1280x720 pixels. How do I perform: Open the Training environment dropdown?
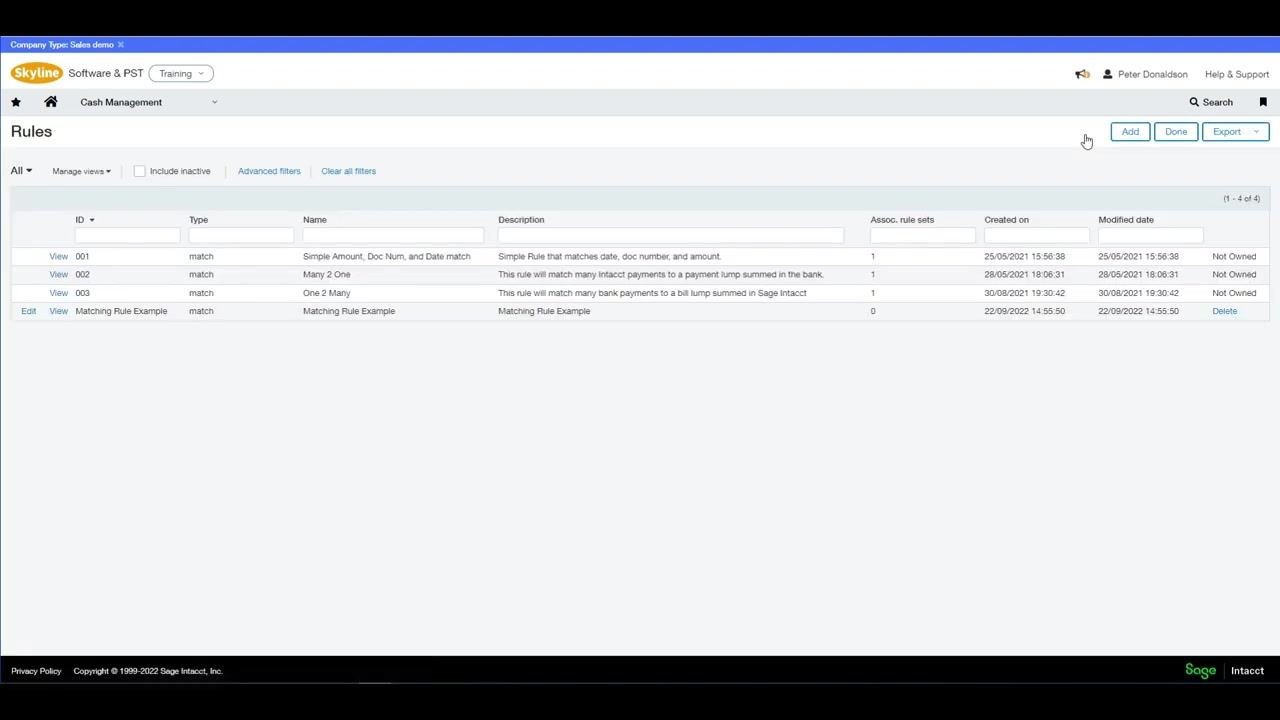(181, 73)
